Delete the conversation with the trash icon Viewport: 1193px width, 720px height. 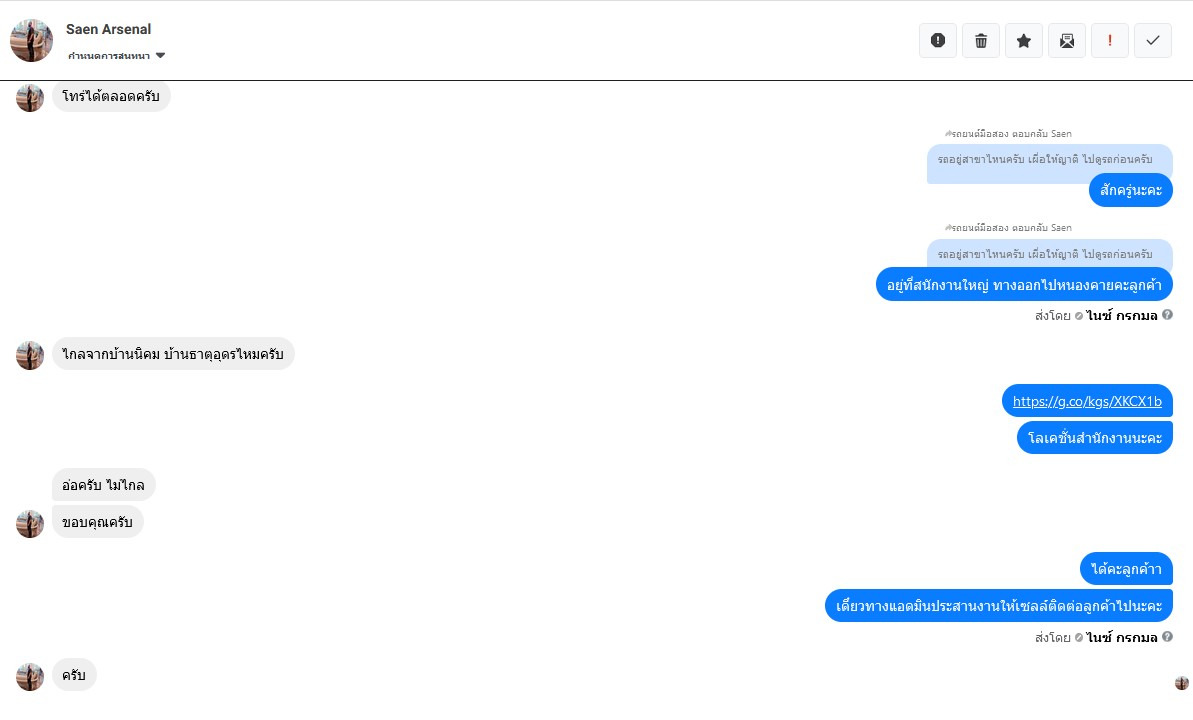pyautogui.click(x=981, y=41)
